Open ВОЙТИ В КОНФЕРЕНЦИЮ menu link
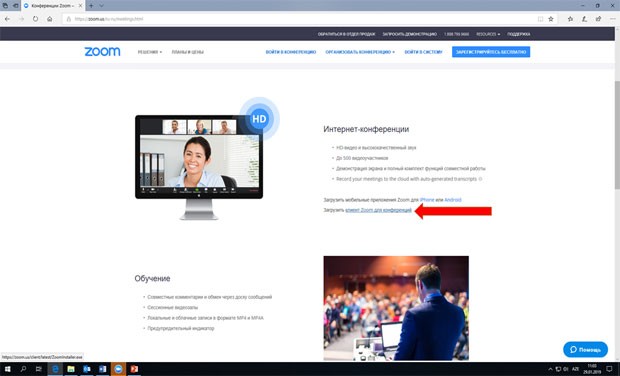Screen dimensions: 620x376 click(x=291, y=52)
